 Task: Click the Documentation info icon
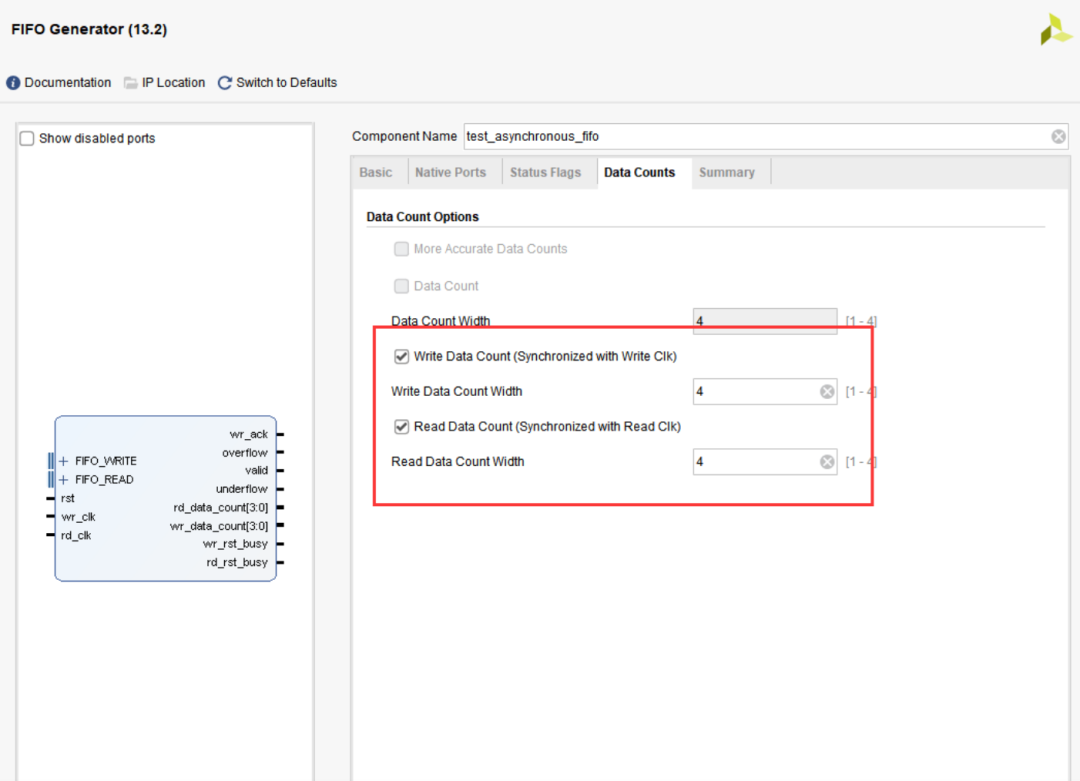13,83
